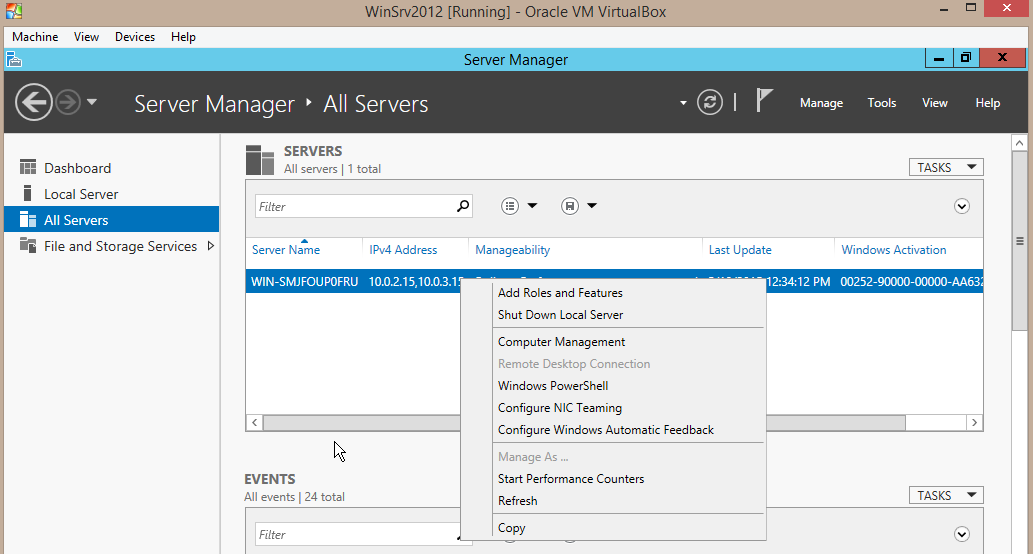Sort by Last Update column

[740, 250]
